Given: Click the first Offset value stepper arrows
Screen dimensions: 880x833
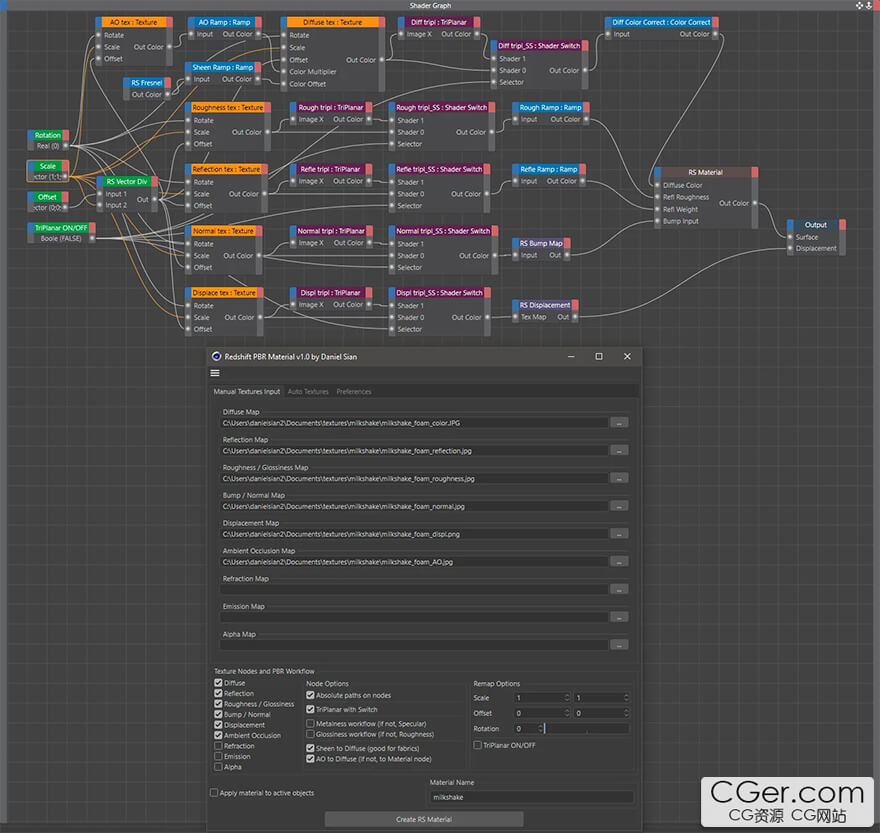Looking at the screenshot, I should coord(567,713).
